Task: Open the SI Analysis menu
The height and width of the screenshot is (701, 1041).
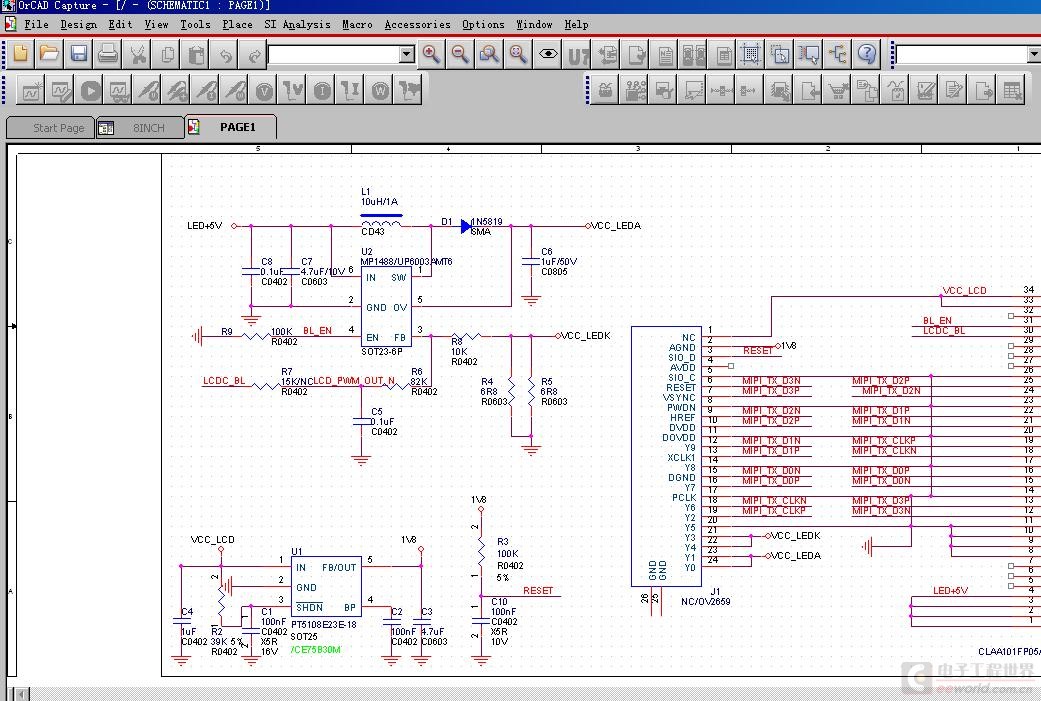Action: pyautogui.click(x=297, y=25)
